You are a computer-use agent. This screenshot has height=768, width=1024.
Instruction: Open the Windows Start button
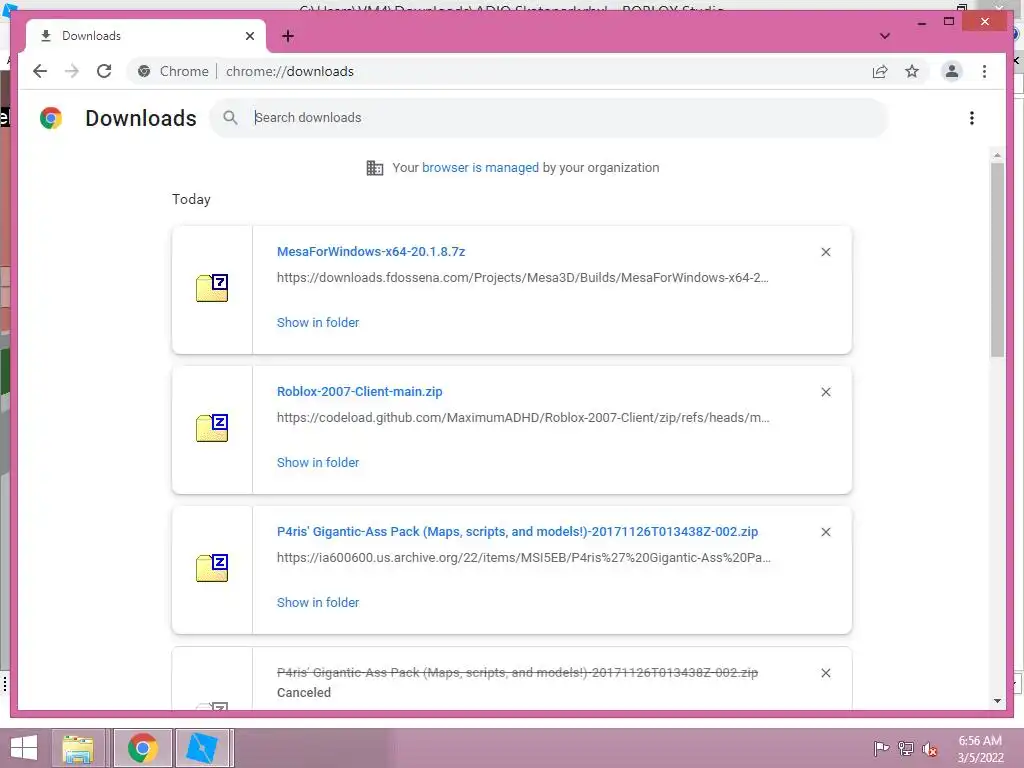(x=24, y=748)
